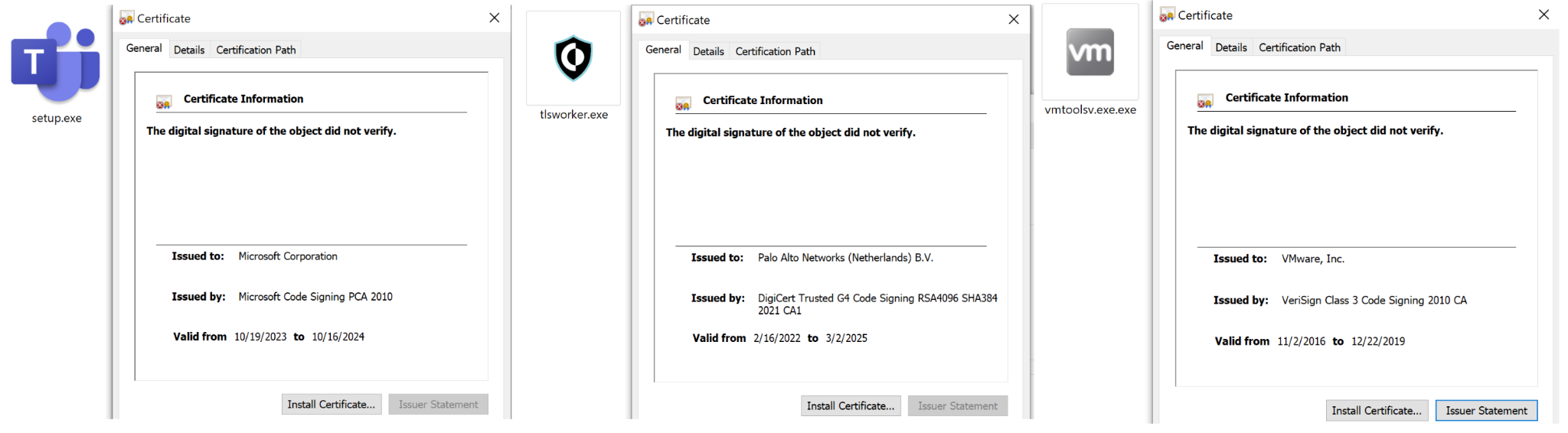Open Issuer Statement for VMware certificate
Screen dimensions: 1568x433
point(1485,411)
